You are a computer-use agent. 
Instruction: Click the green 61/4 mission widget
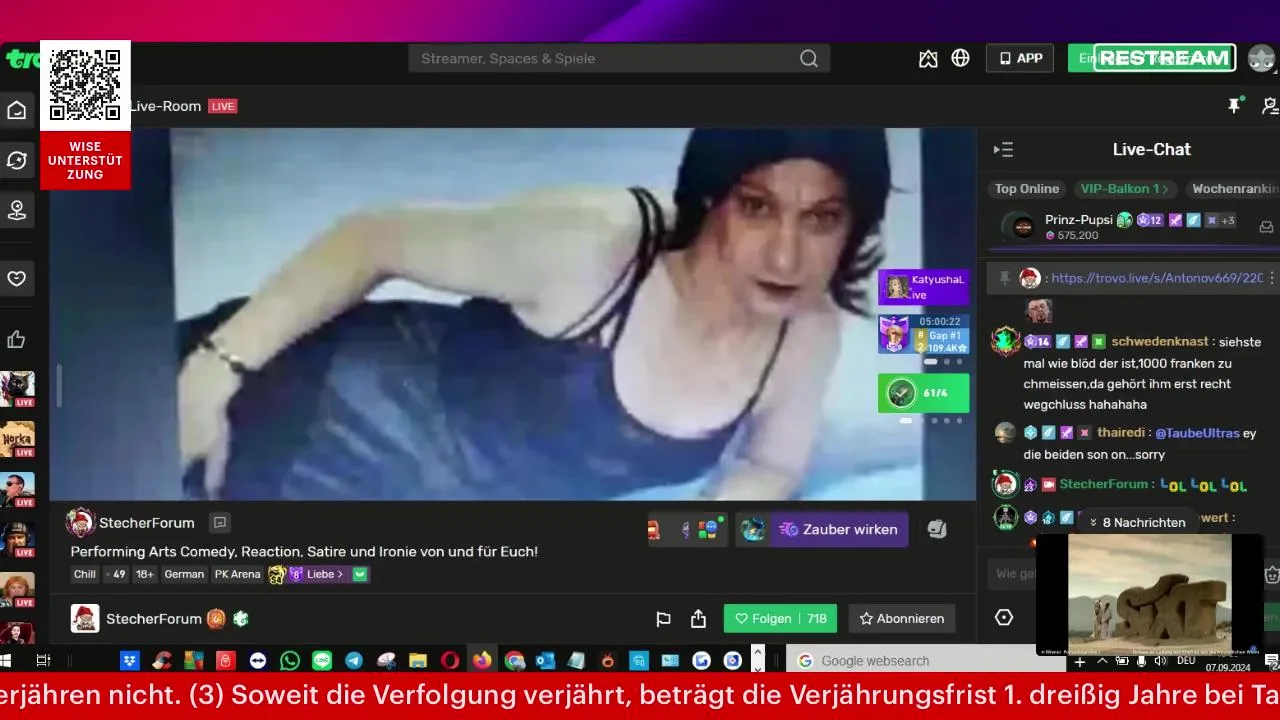pos(923,393)
